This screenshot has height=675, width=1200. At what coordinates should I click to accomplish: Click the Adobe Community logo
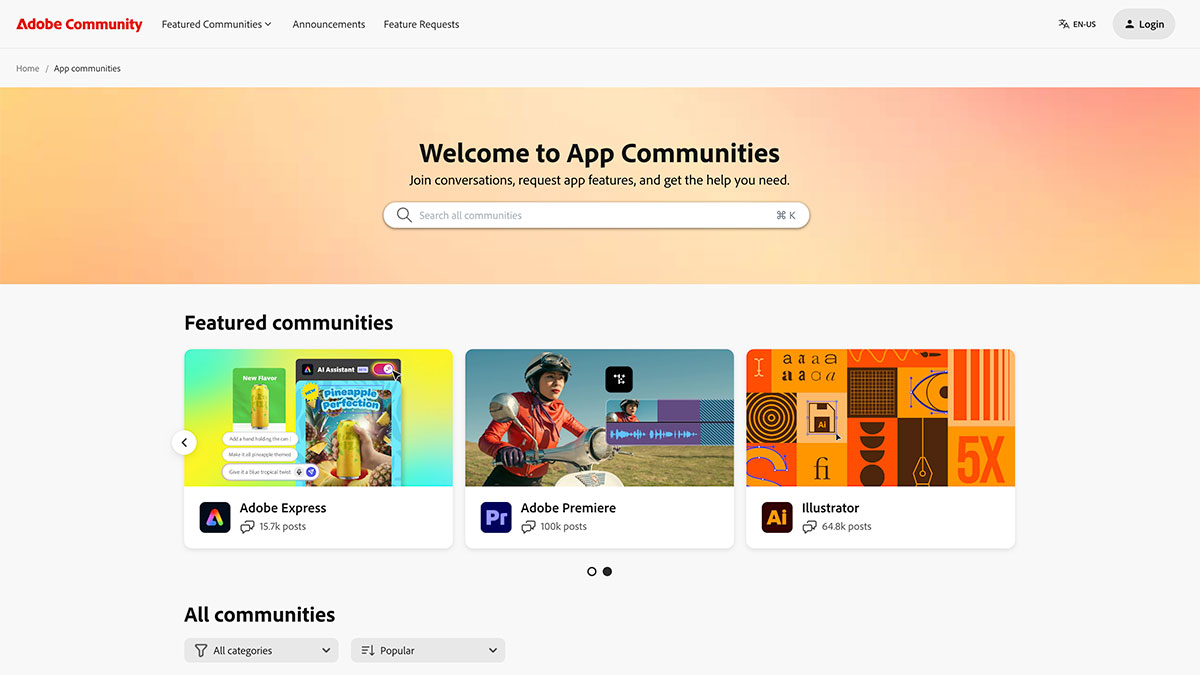79,23
